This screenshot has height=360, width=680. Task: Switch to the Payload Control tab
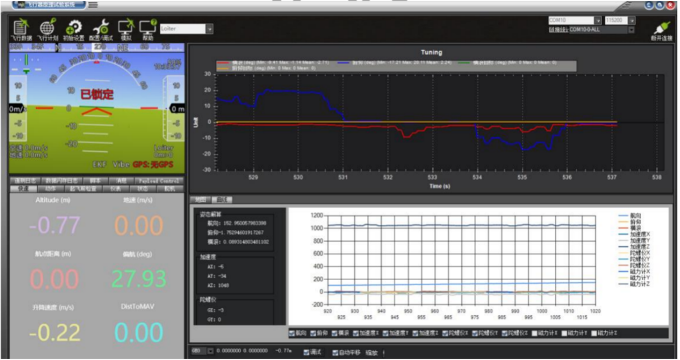click(x=159, y=180)
